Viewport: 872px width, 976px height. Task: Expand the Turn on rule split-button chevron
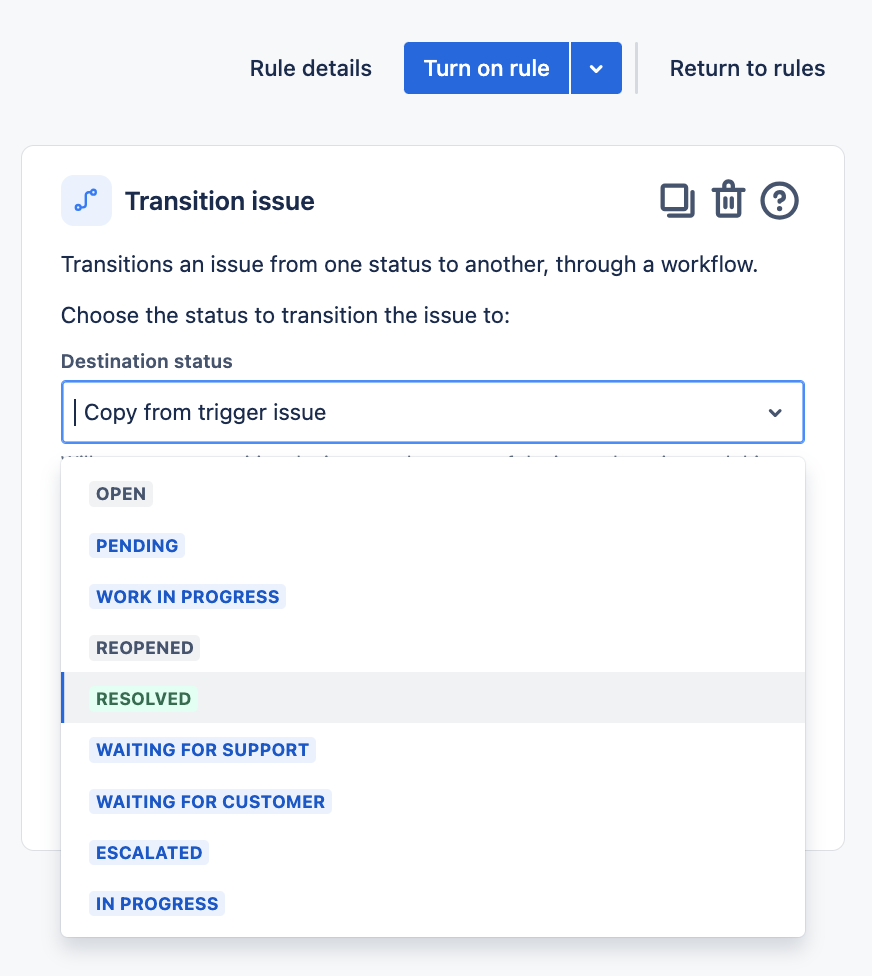tap(596, 68)
